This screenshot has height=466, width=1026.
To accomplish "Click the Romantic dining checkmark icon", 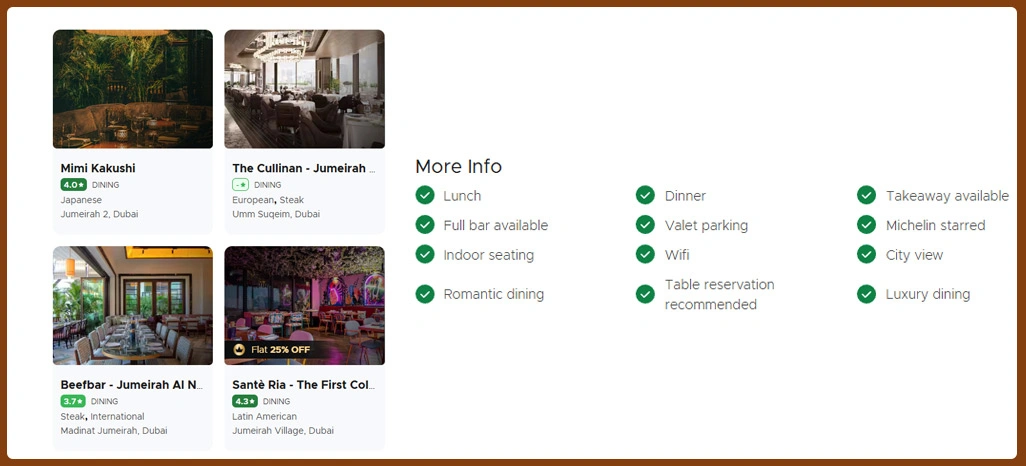I will point(425,294).
